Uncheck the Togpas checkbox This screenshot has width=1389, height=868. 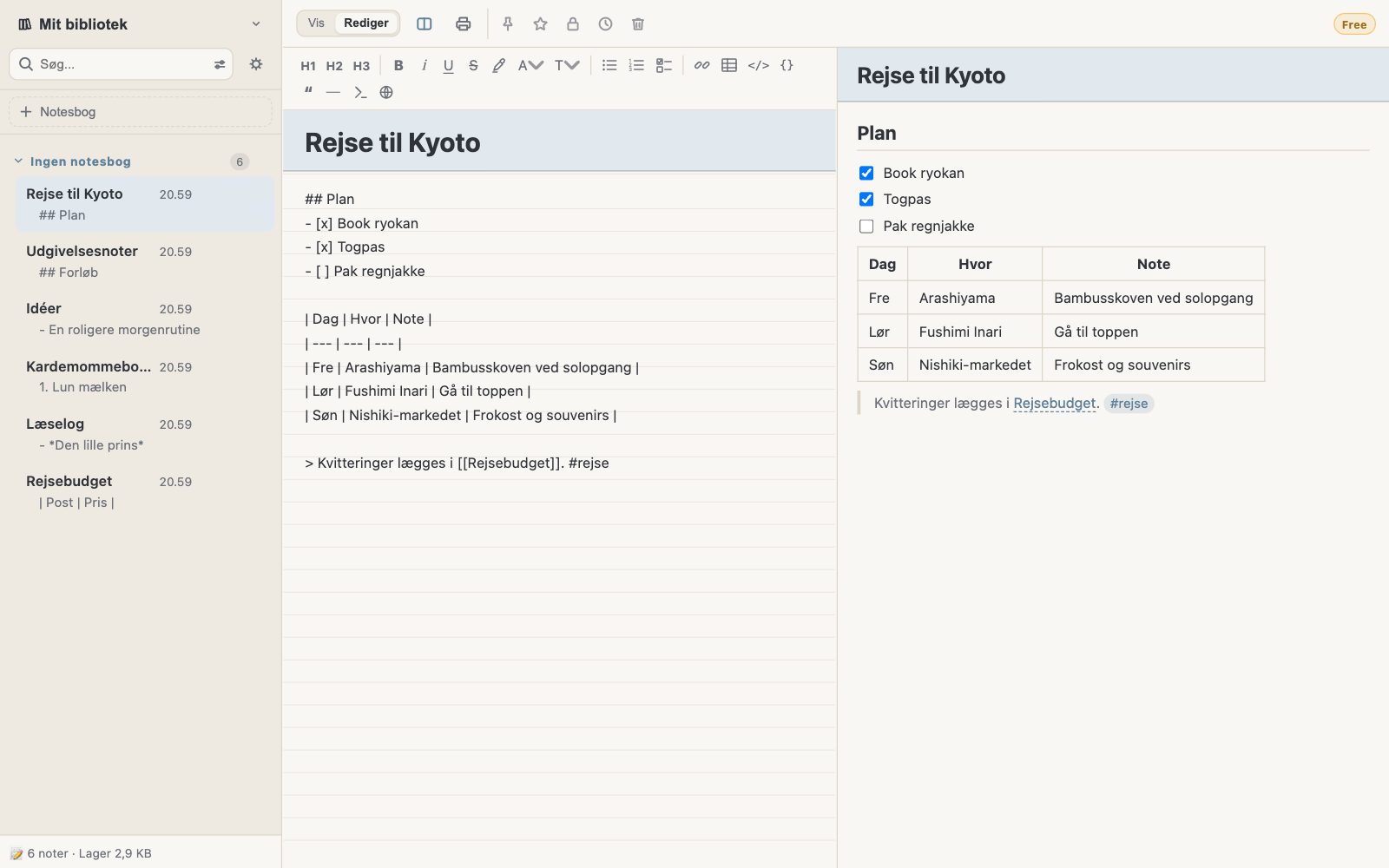click(x=866, y=200)
